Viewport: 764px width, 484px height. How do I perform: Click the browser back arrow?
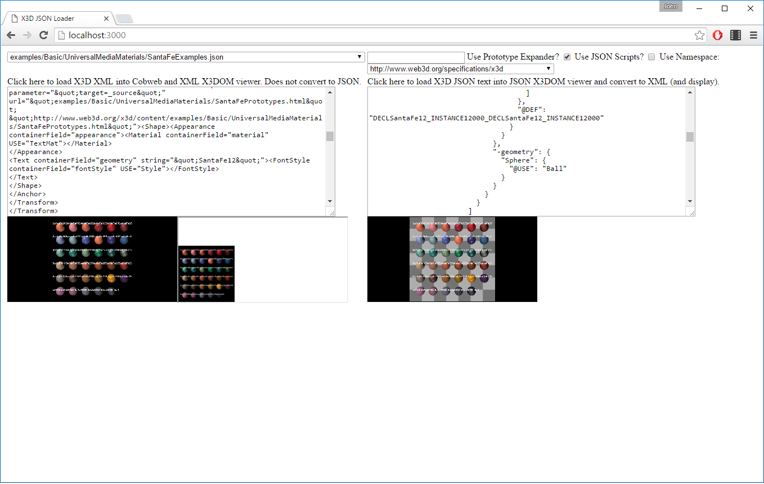point(11,35)
